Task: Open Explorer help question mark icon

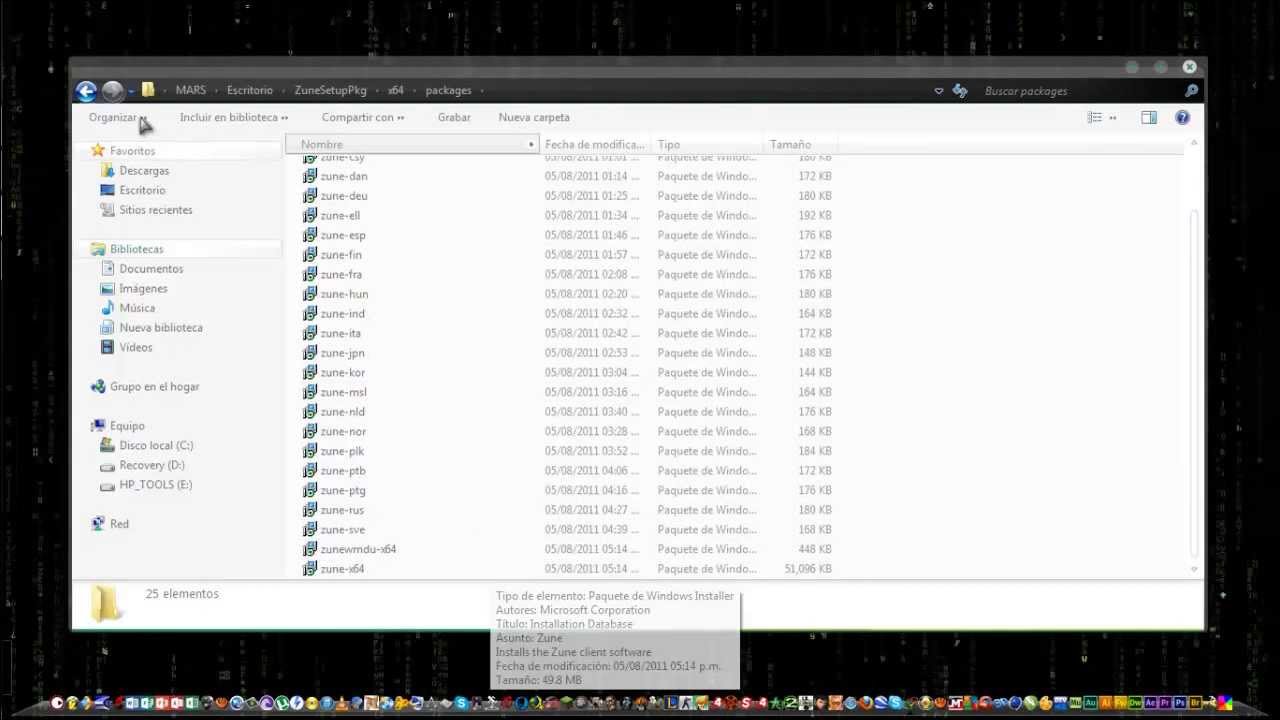Action: click(x=1182, y=118)
